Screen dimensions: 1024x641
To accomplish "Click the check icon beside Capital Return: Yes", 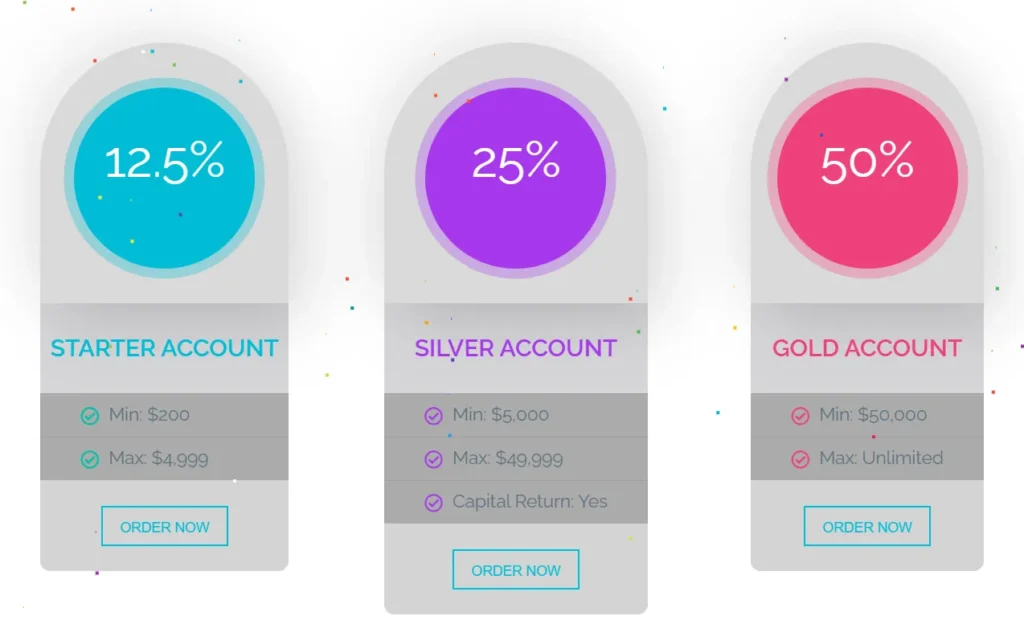I will coord(433,503).
